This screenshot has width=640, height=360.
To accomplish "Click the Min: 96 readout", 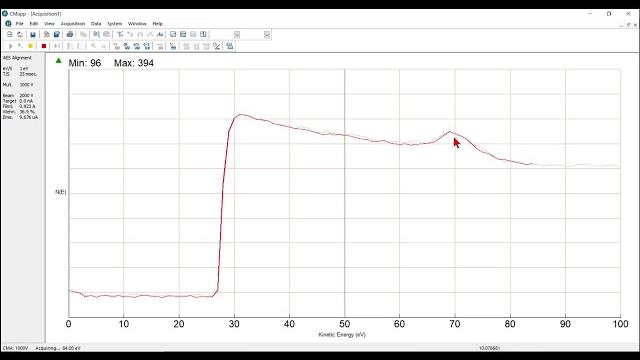I will (x=84, y=63).
